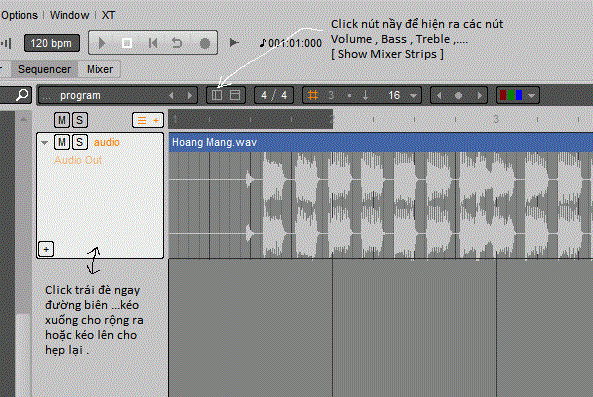
Task: Toggle the orange snap grid icon
Action: [x=313, y=95]
